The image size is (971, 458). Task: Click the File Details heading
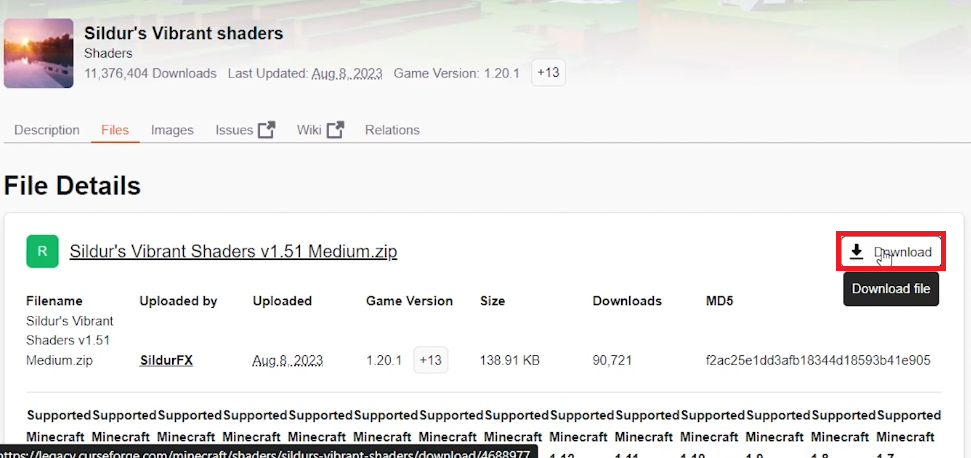point(72,186)
